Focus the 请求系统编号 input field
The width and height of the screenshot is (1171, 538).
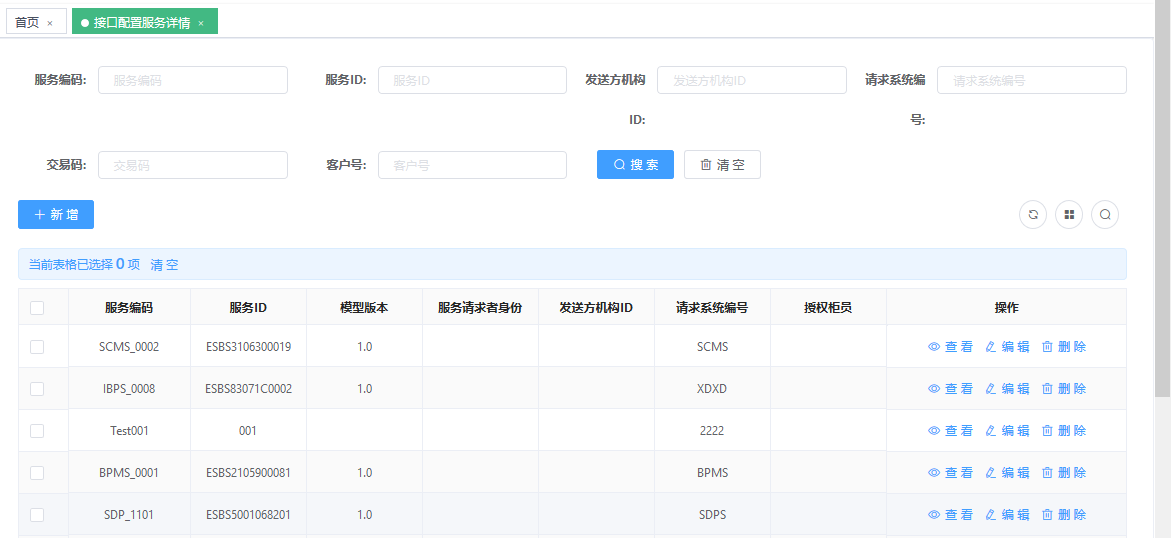coord(1031,80)
